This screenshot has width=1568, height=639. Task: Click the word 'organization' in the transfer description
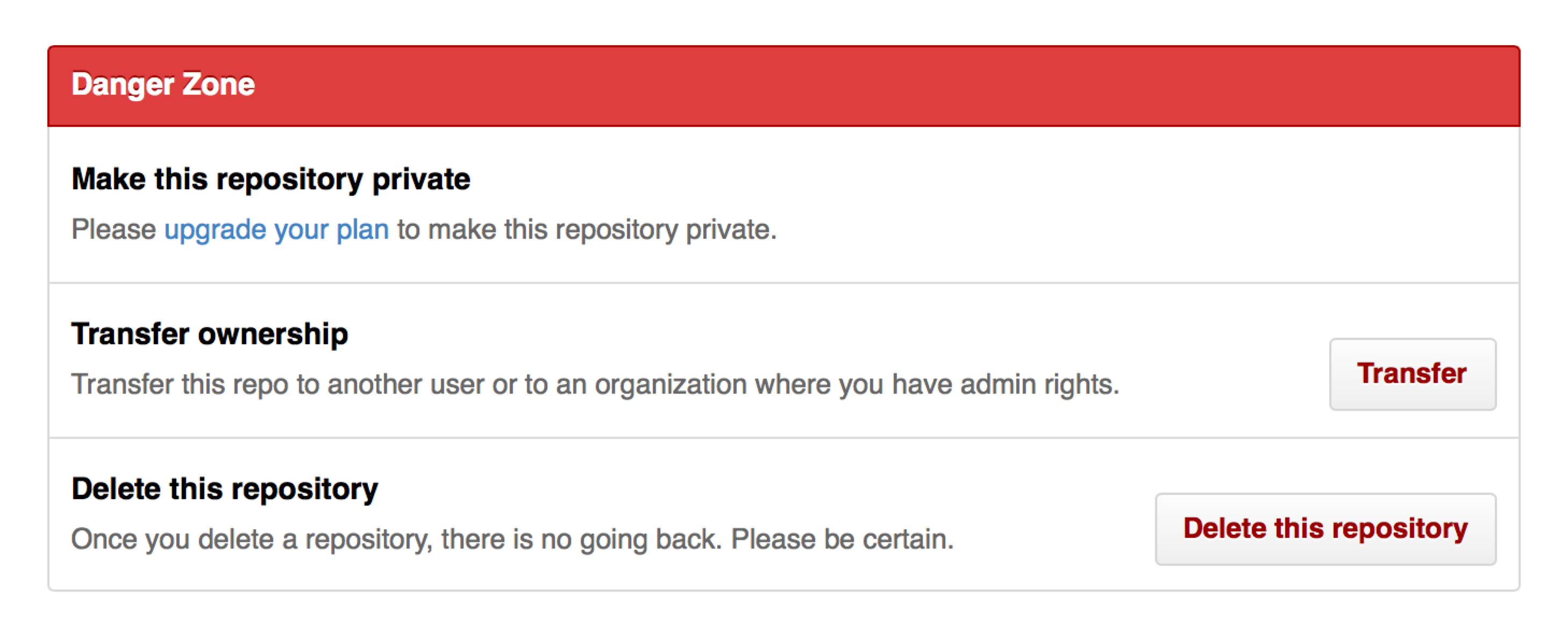[x=671, y=385]
